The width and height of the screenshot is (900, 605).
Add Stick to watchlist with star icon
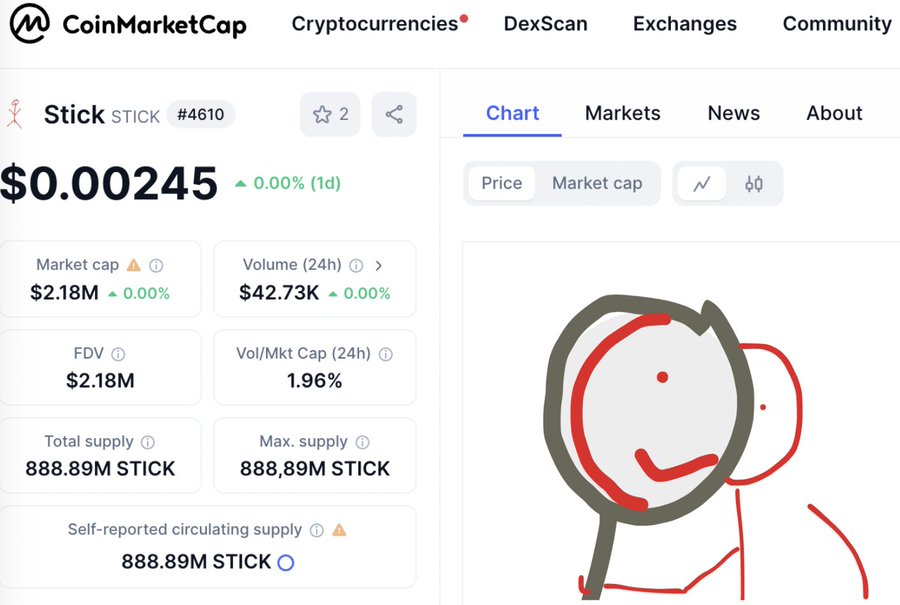tap(330, 114)
